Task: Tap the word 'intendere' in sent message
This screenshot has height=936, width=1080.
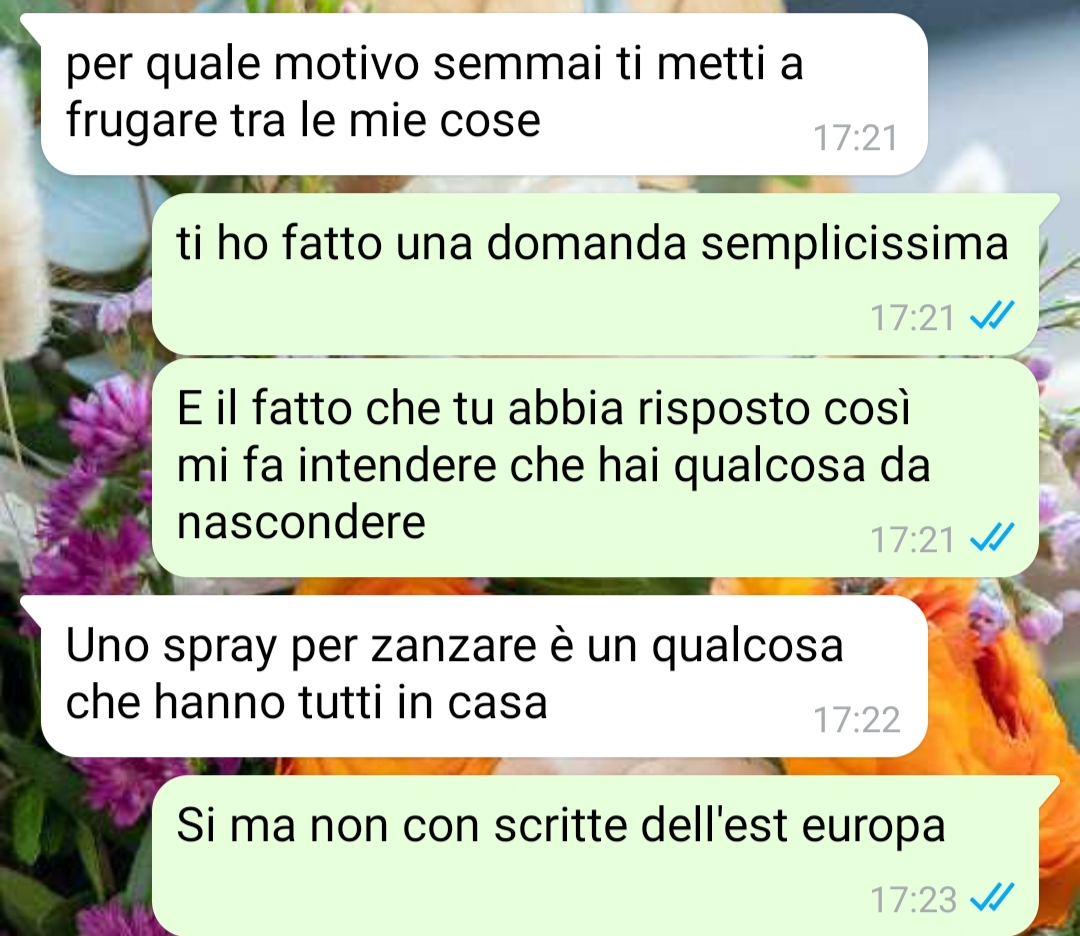Action: click(397, 466)
